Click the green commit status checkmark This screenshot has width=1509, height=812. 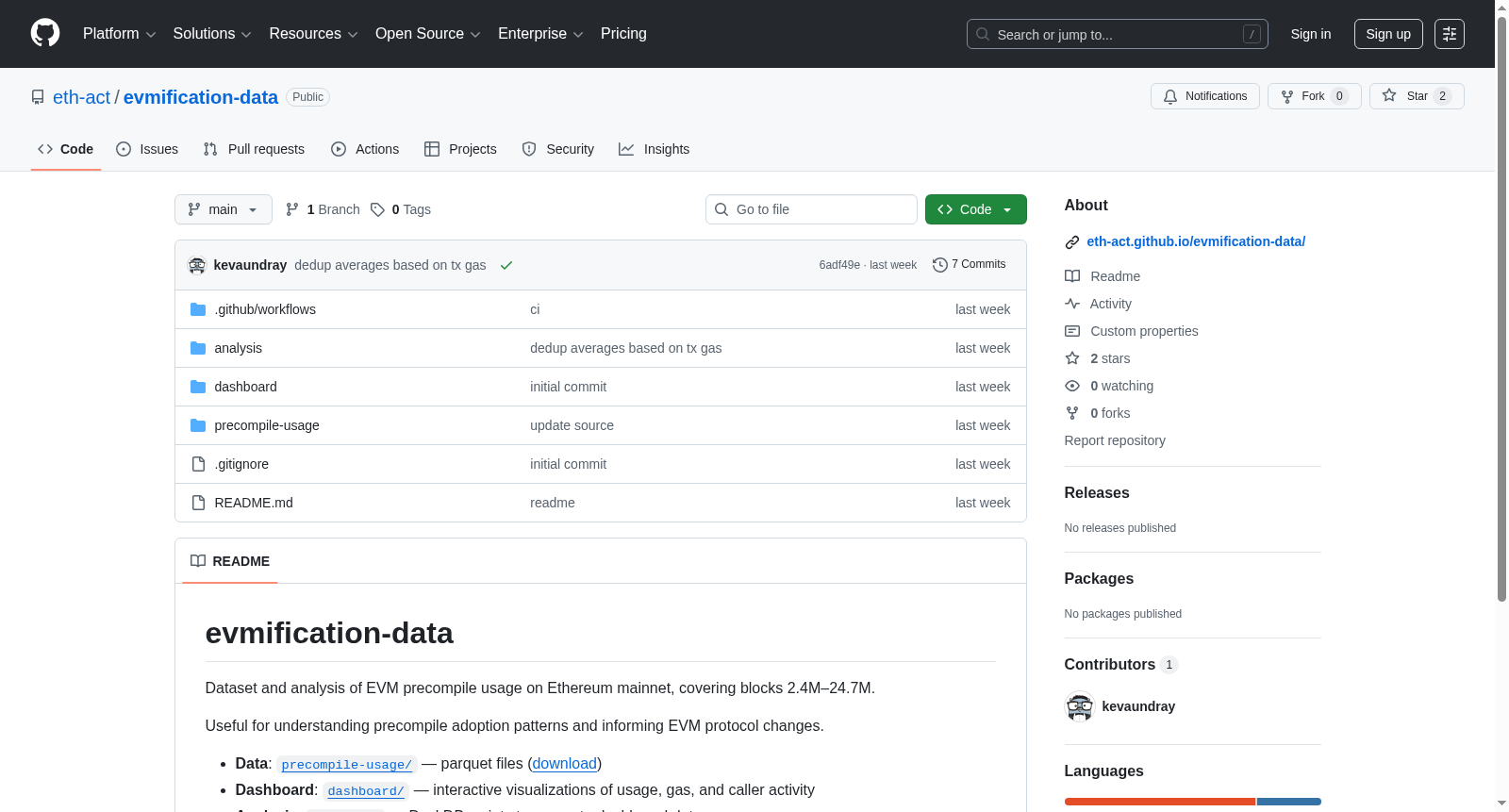pyautogui.click(x=506, y=265)
